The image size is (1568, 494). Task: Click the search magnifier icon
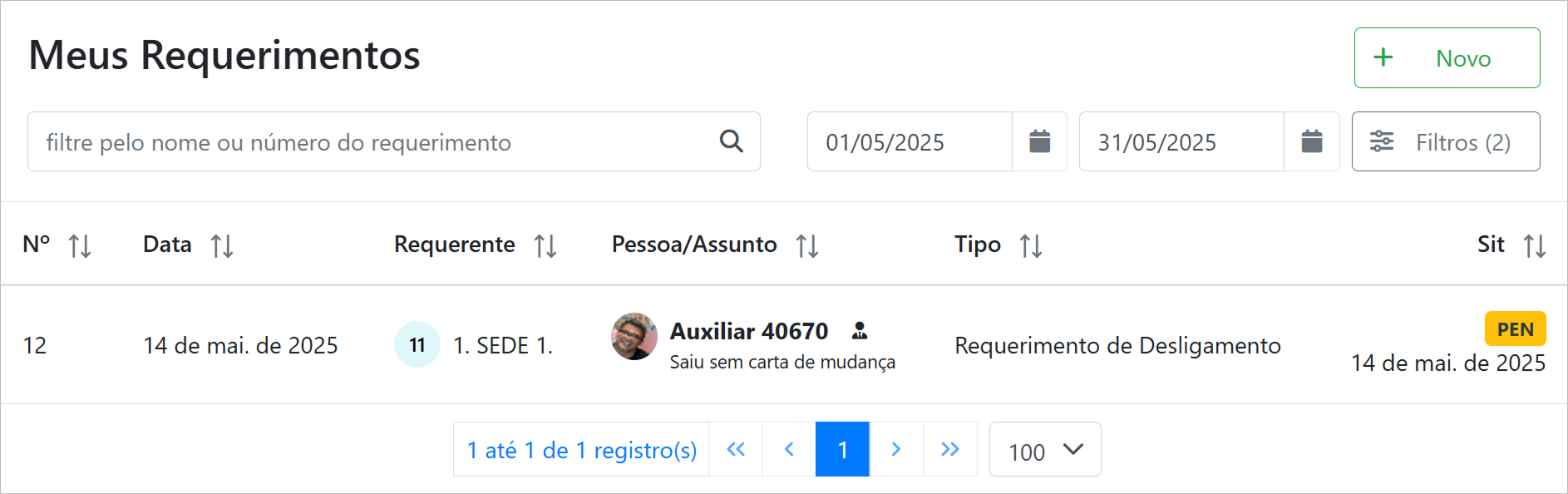click(731, 141)
